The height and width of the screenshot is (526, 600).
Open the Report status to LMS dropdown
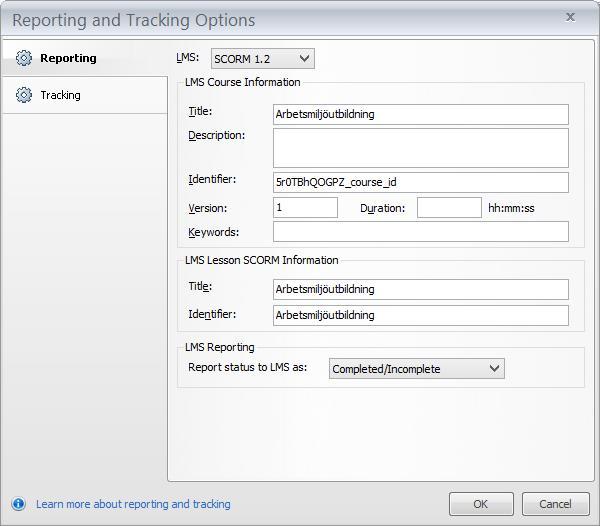click(x=417, y=369)
